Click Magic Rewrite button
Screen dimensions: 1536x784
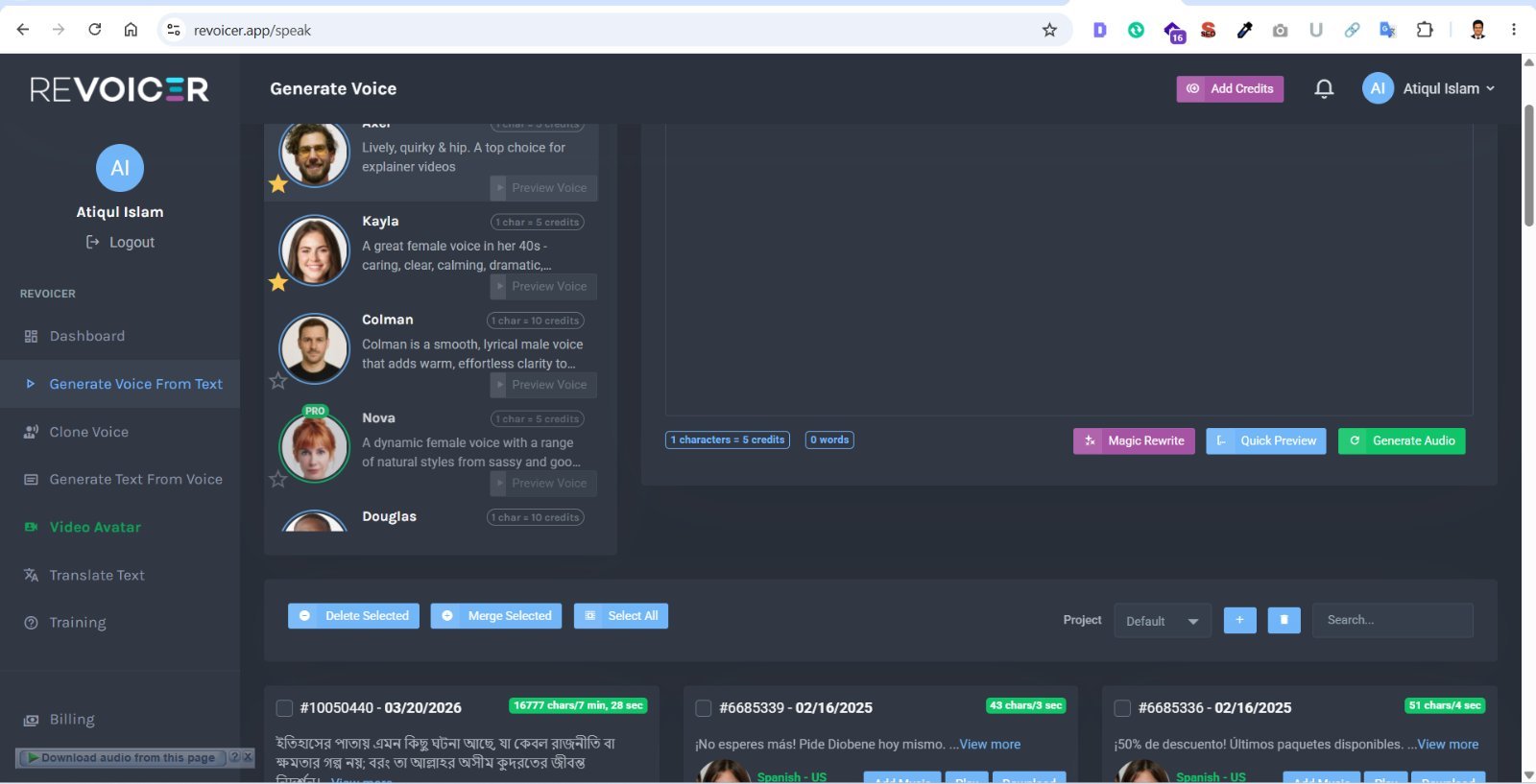pos(1134,440)
